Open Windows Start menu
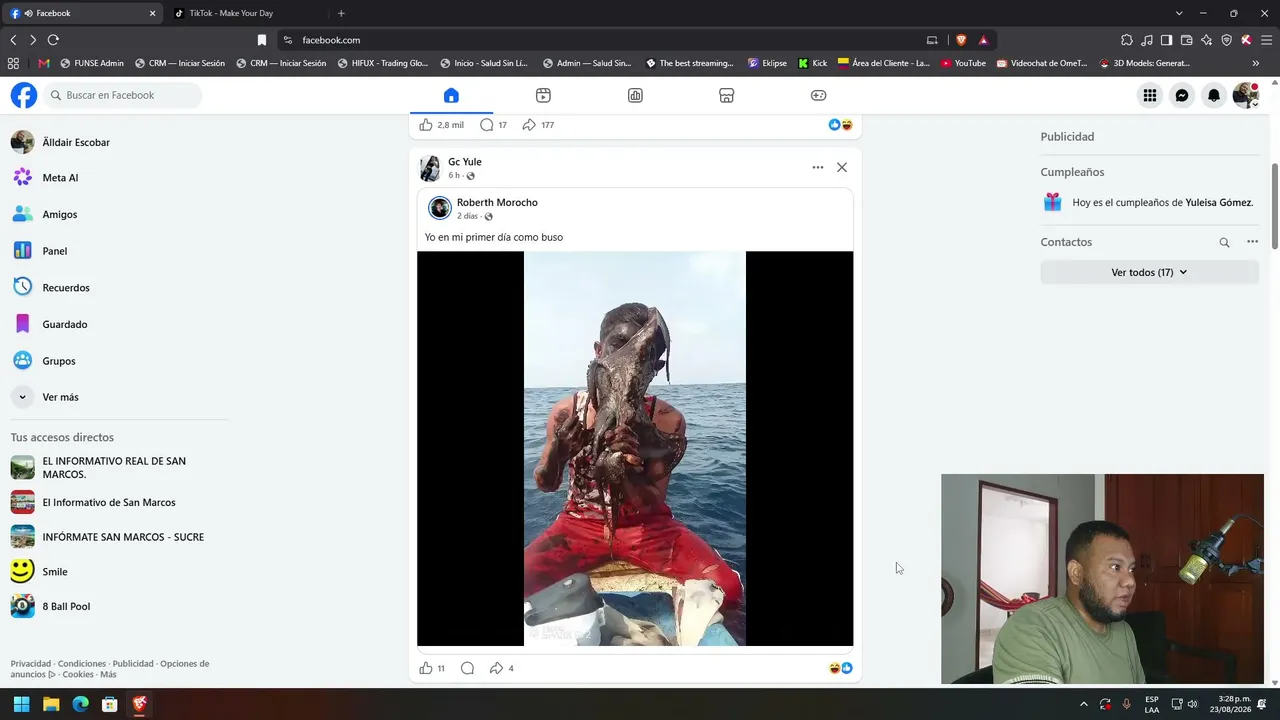 21,704
